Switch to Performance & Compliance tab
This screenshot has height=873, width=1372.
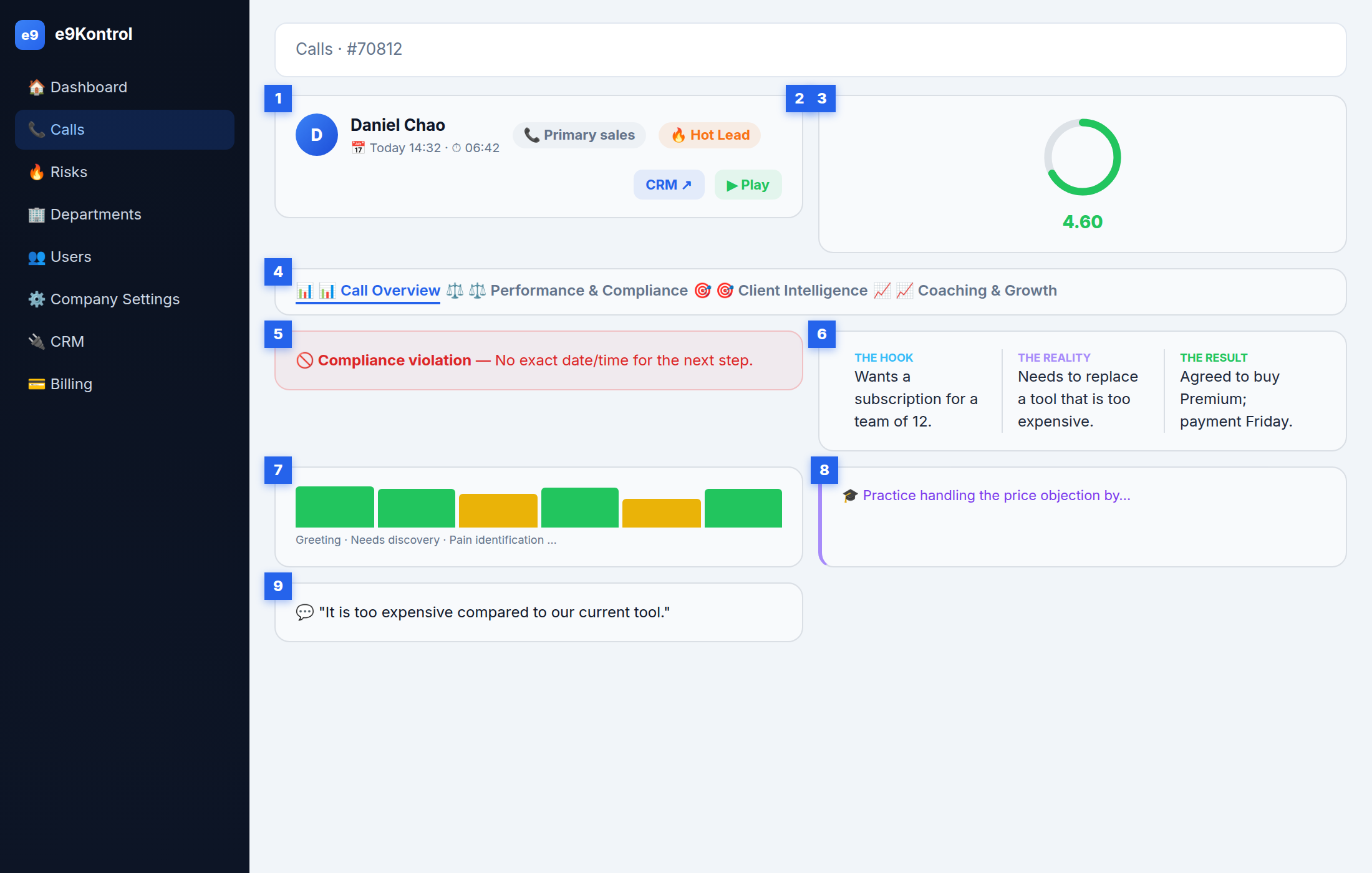pyautogui.click(x=567, y=291)
